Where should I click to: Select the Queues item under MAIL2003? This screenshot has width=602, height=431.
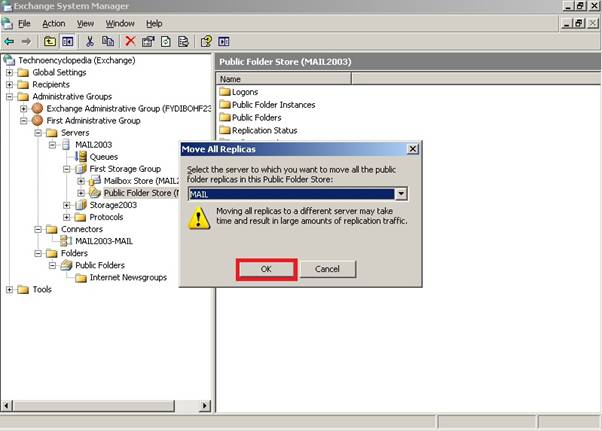pos(103,157)
